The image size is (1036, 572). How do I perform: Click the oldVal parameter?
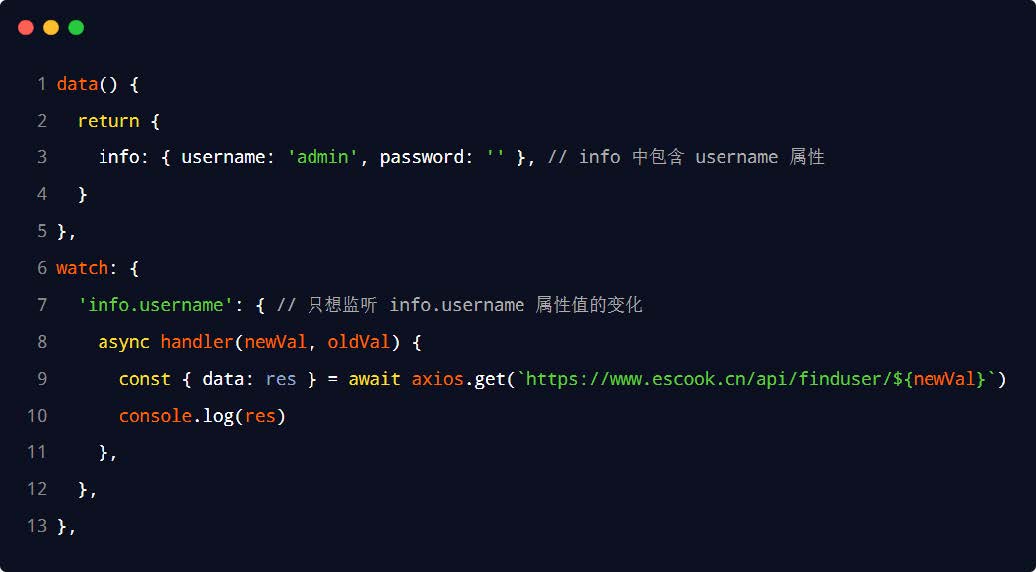pyautogui.click(x=358, y=342)
